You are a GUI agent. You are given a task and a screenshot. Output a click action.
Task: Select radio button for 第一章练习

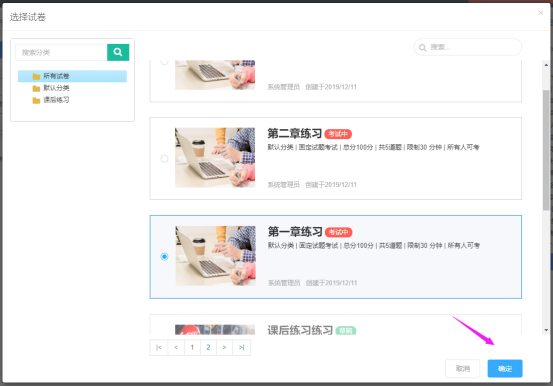coord(164,256)
